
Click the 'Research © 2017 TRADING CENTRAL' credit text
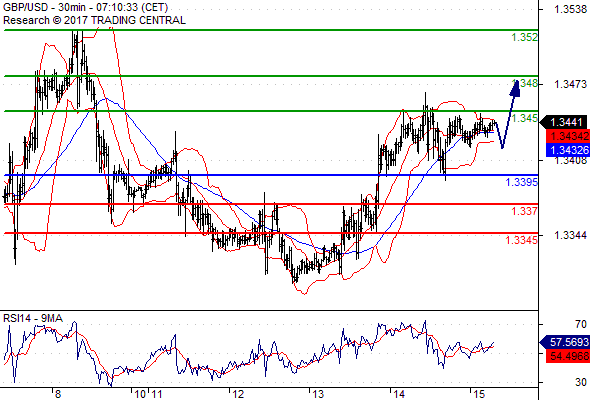(x=94, y=20)
